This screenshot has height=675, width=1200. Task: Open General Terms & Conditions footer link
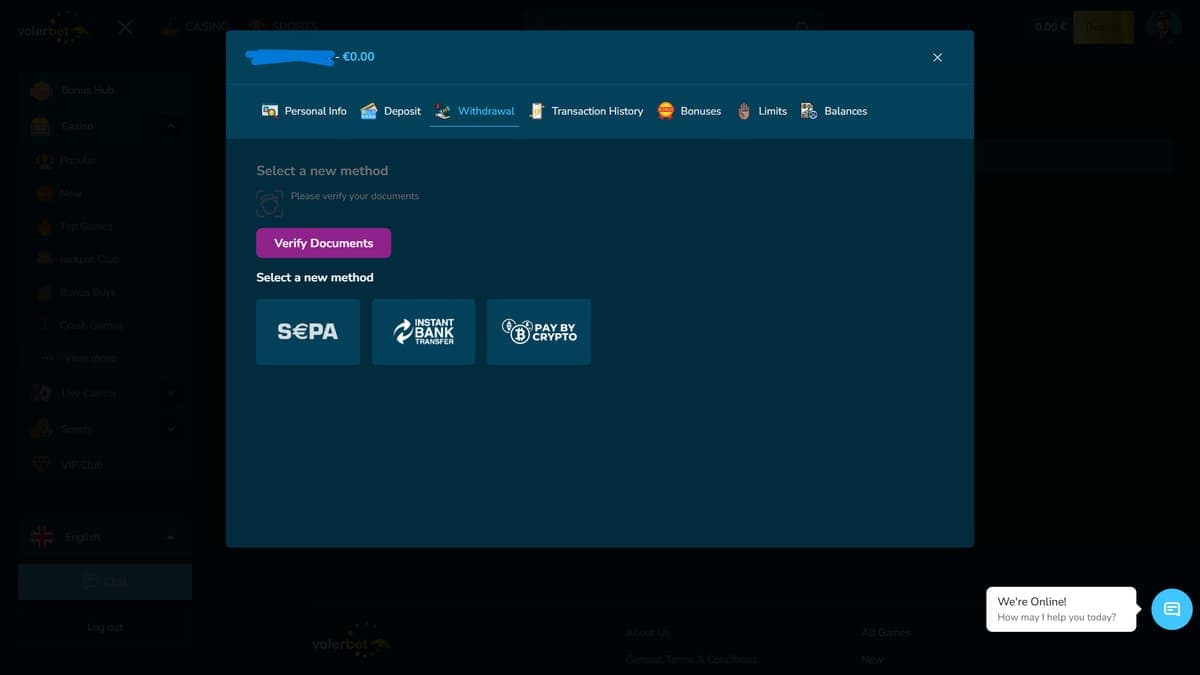[x=691, y=660]
